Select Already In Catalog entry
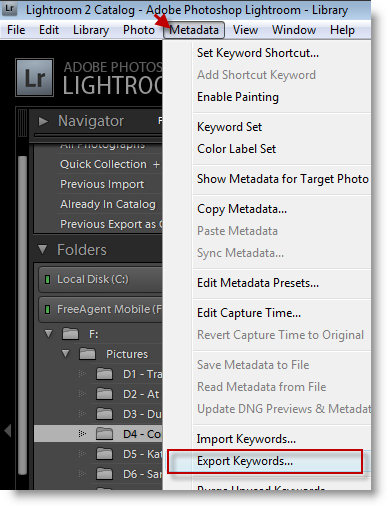The height and width of the screenshot is (506, 387). coord(108,204)
